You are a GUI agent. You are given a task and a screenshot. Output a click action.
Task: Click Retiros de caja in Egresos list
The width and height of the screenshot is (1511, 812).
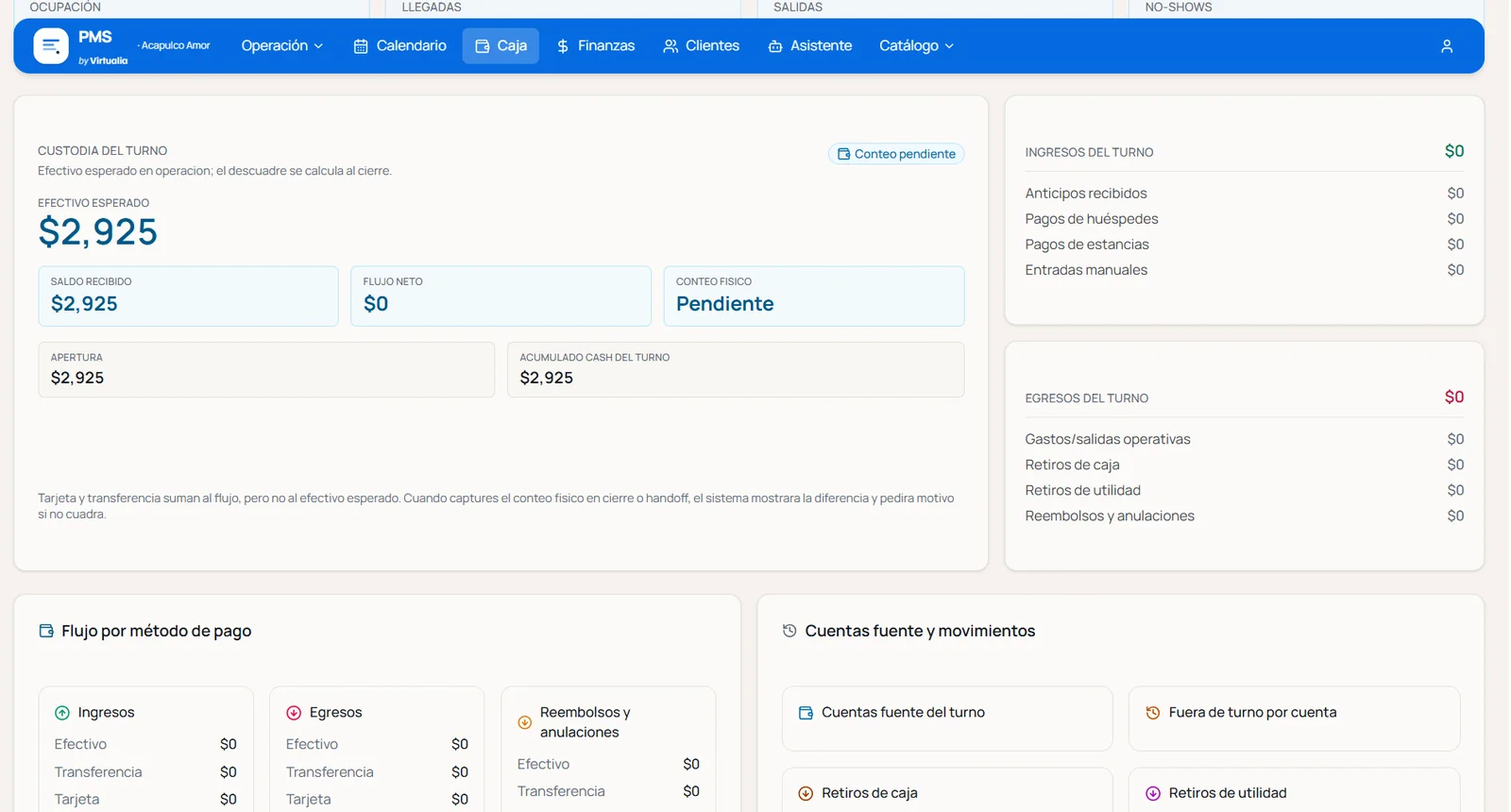tap(1245, 465)
